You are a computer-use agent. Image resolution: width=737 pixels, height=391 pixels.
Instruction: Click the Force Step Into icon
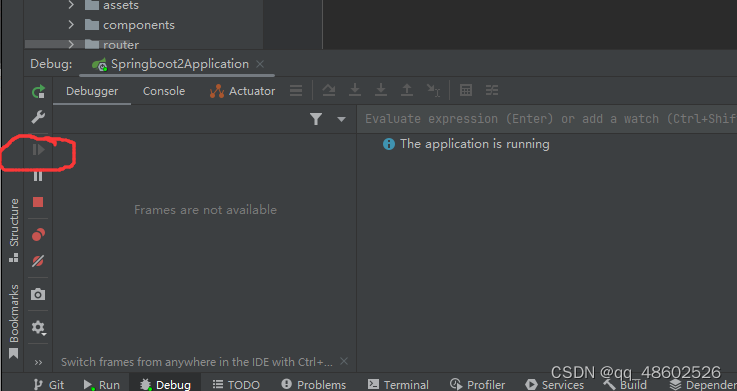(x=381, y=90)
